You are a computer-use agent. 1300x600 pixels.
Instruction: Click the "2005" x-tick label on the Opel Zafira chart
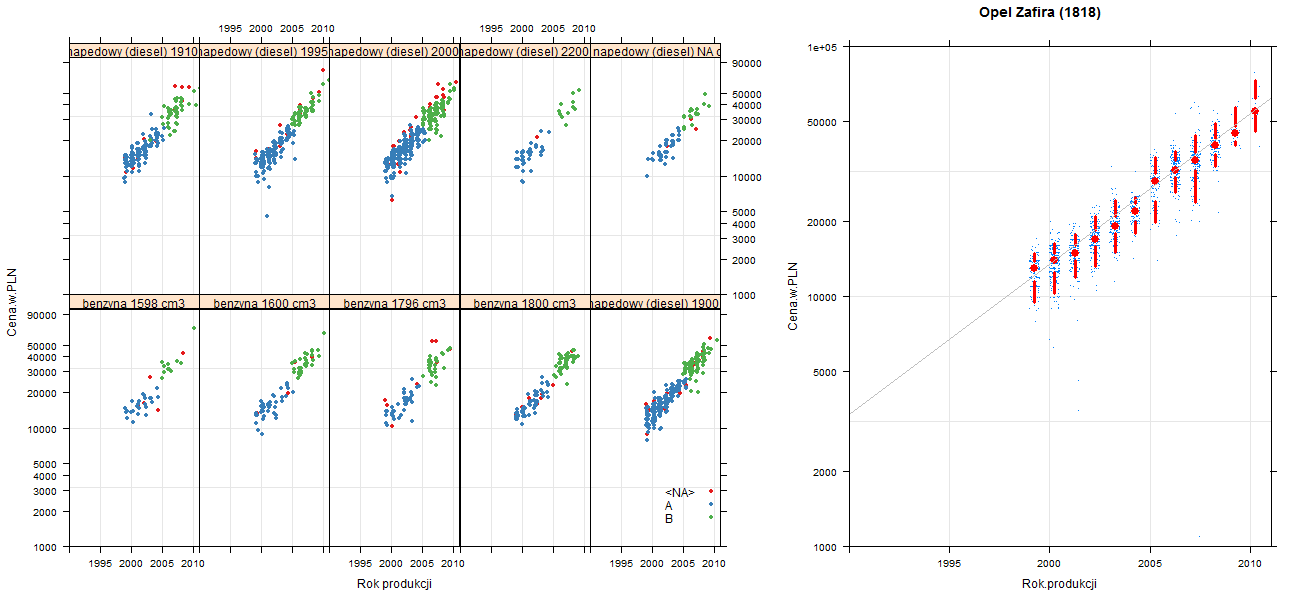click(x=1150, y=564)
